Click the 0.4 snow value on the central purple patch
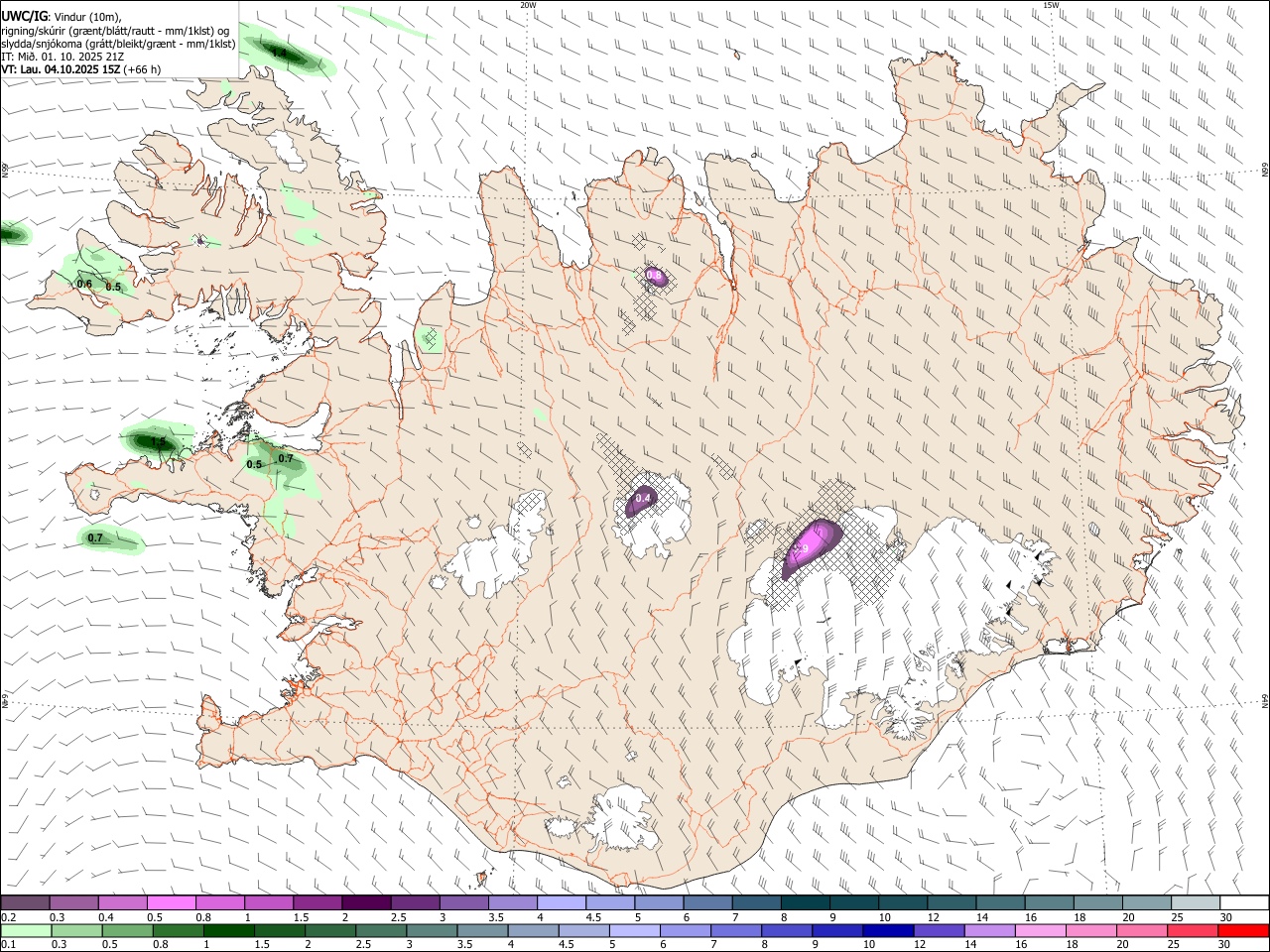1270x952 pixels. click(642, 498)
